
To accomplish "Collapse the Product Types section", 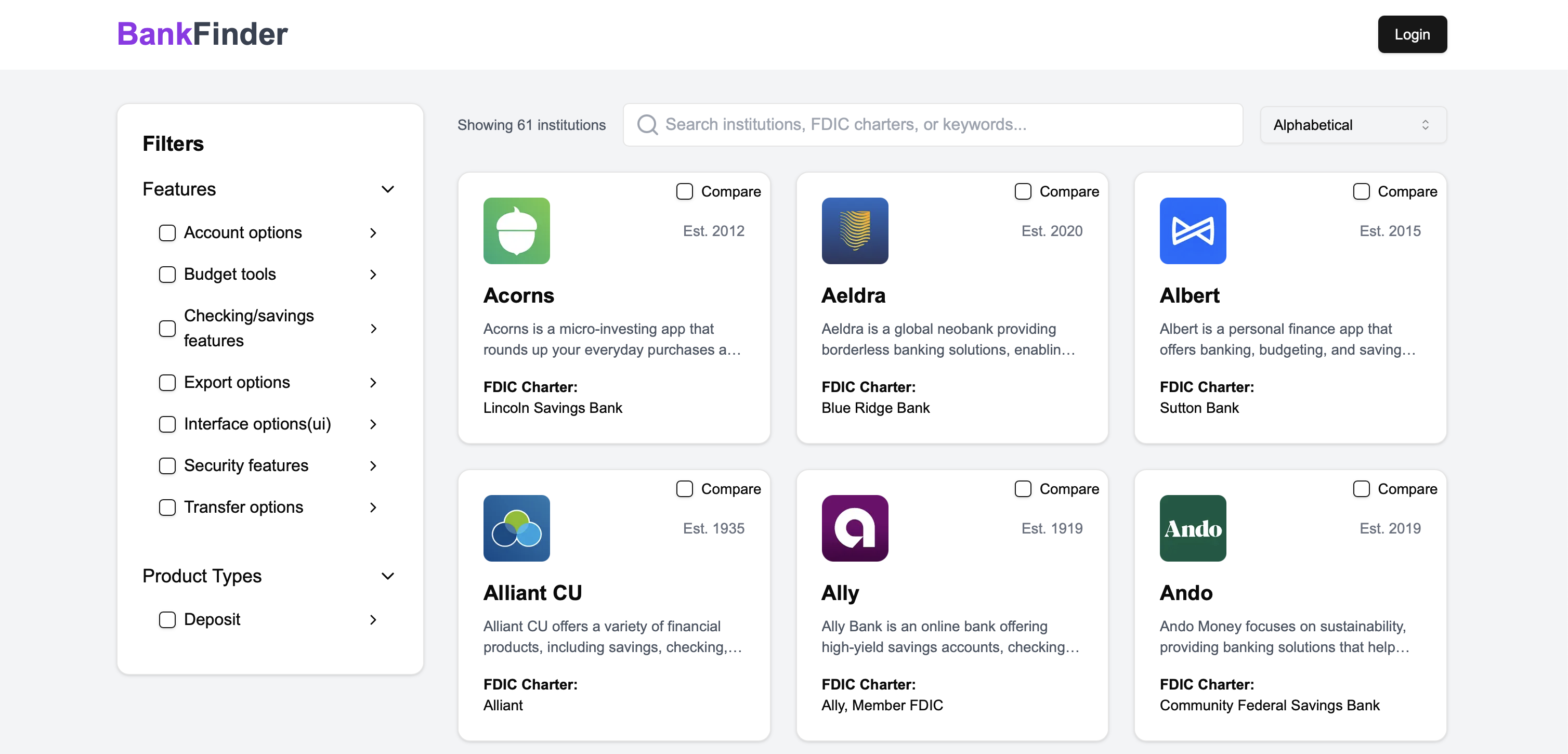I will click(x=388, y=576).
